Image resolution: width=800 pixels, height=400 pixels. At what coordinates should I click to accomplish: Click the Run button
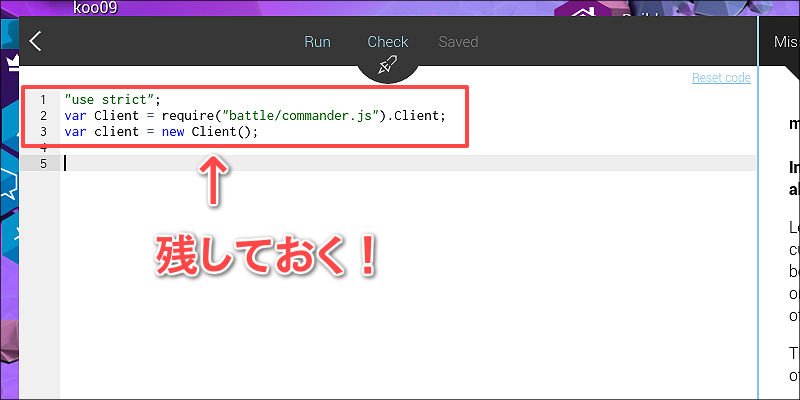(x=317, y=41)
